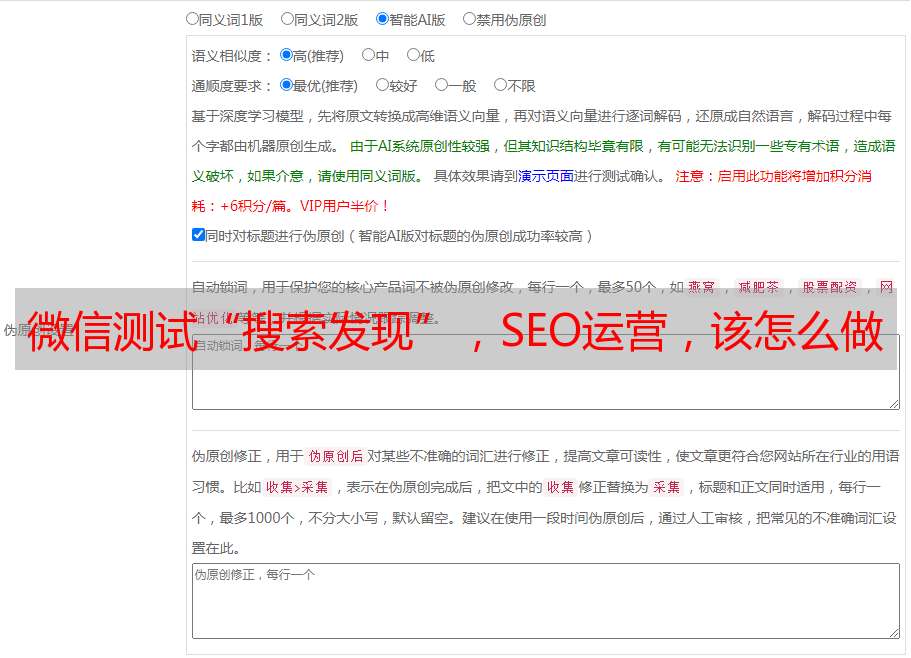Grab the 伪原创修正 textarea resize handle
This screenshot has width=911, height=658.
894,633
